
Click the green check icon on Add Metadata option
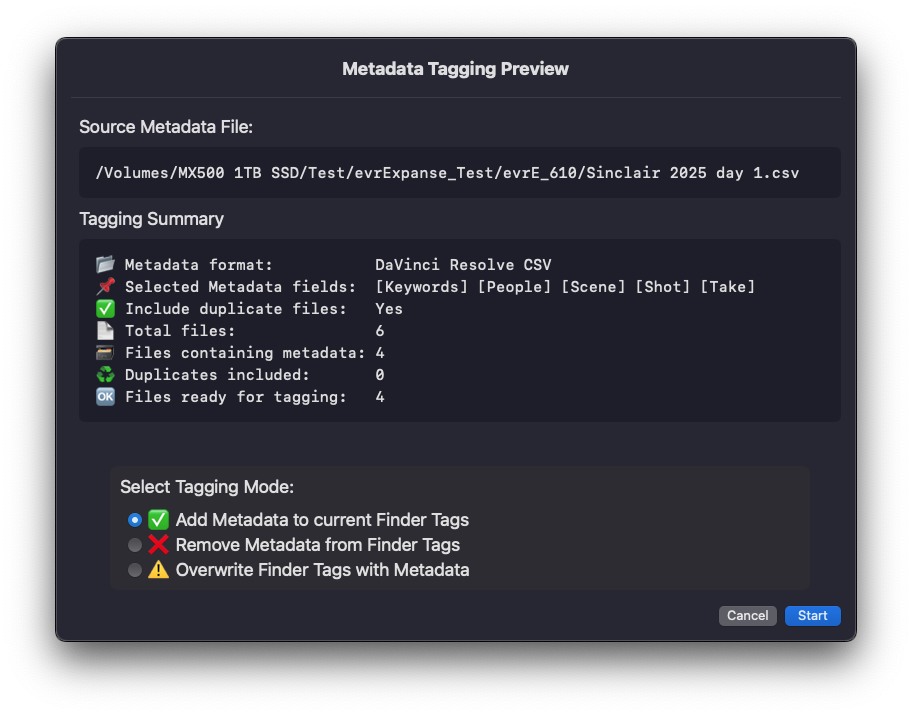point(158,520)
